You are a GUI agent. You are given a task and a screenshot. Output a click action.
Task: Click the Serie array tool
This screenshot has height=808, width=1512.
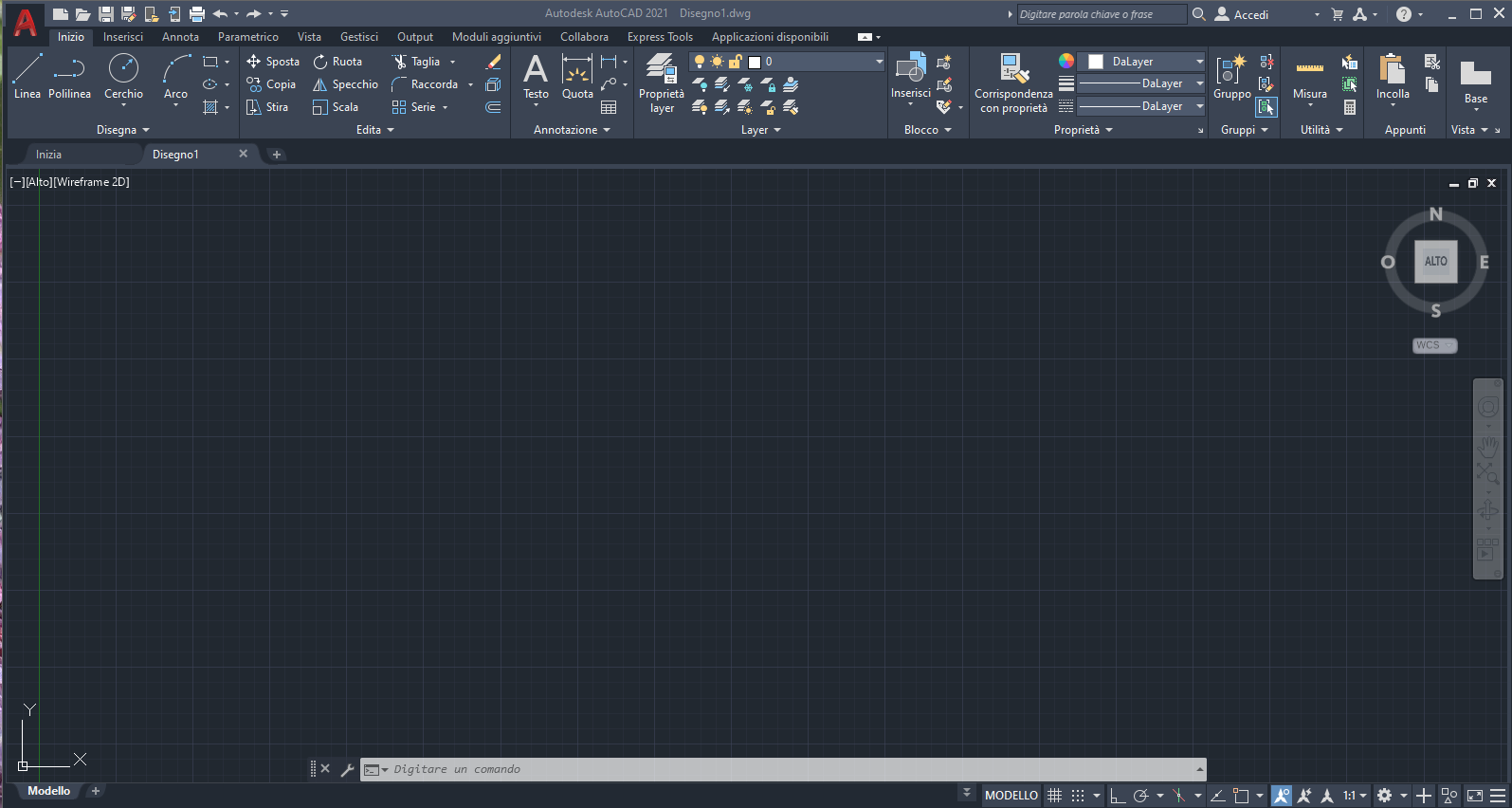click(x=413, y=107)
